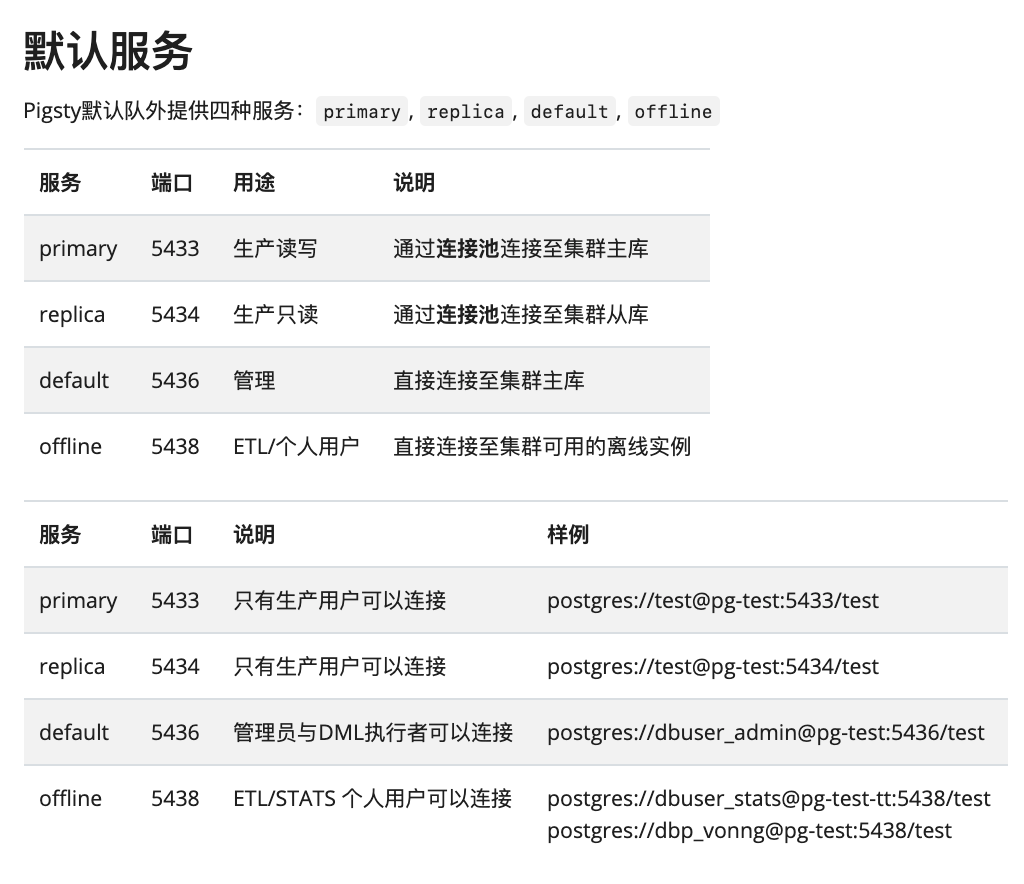
Task: Select the inline code word primary
Action: coord(362,112)
